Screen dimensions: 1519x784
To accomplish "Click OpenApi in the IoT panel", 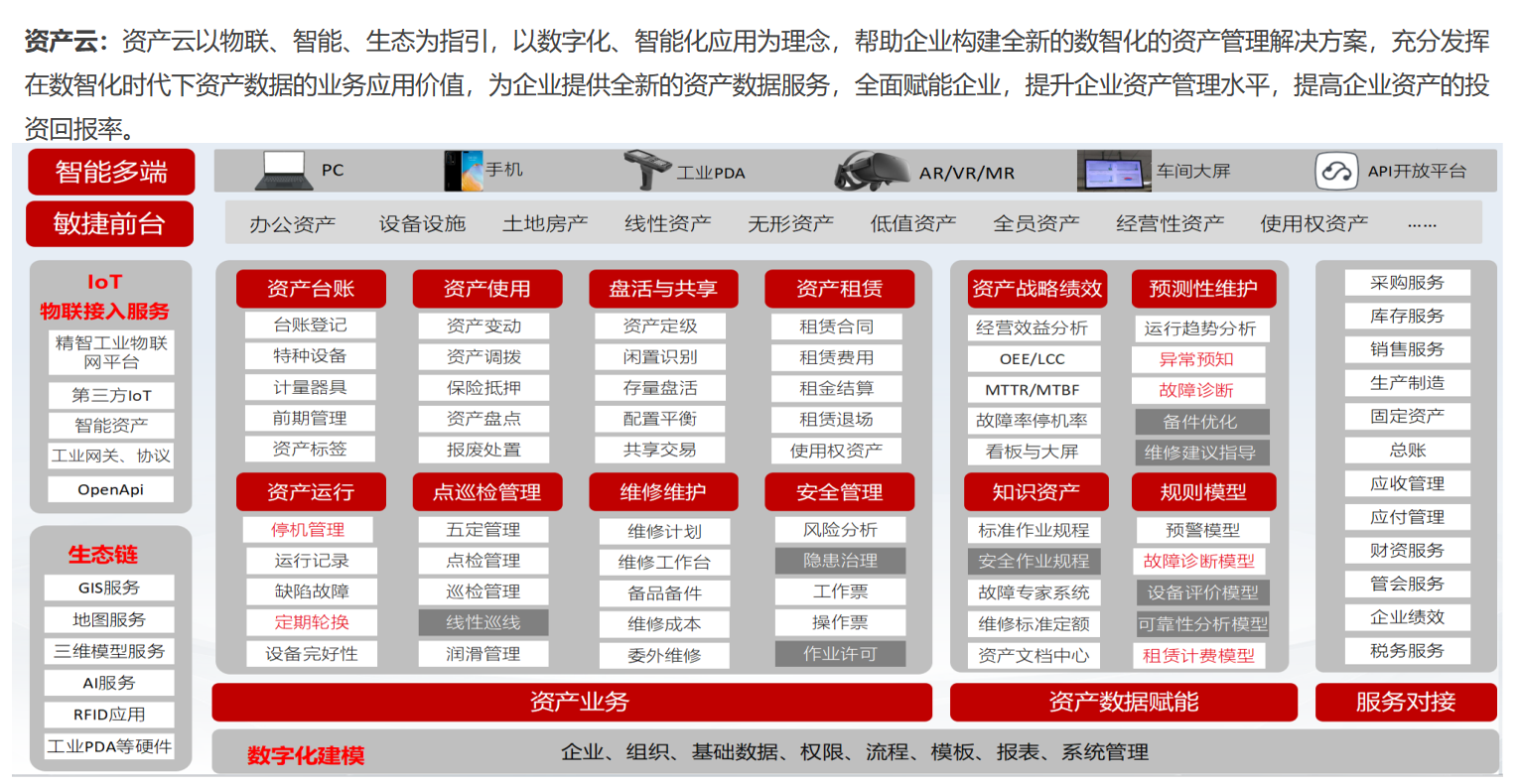I will click(111, 489).
